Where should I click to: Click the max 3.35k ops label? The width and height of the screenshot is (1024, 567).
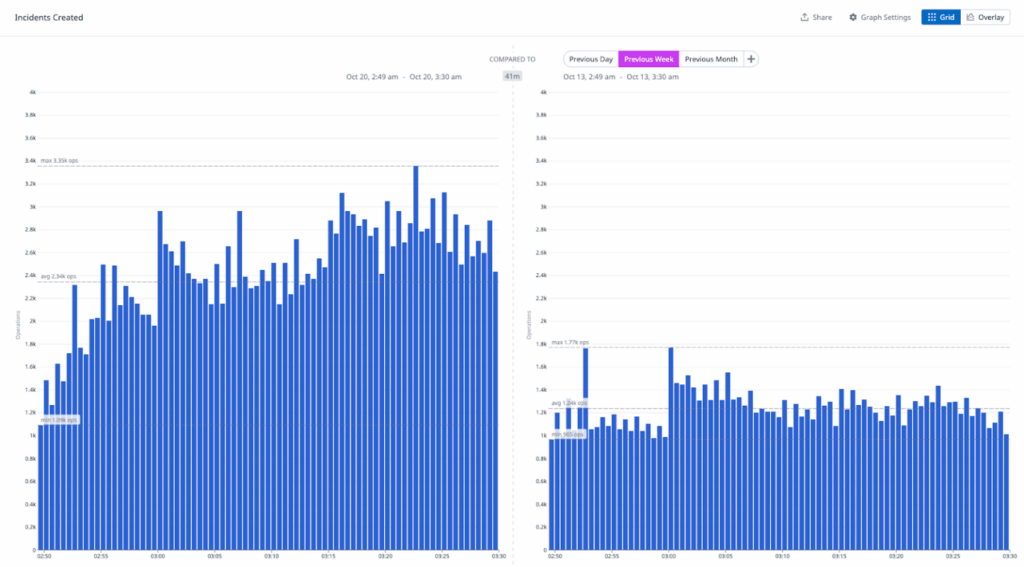click(59, 160)
